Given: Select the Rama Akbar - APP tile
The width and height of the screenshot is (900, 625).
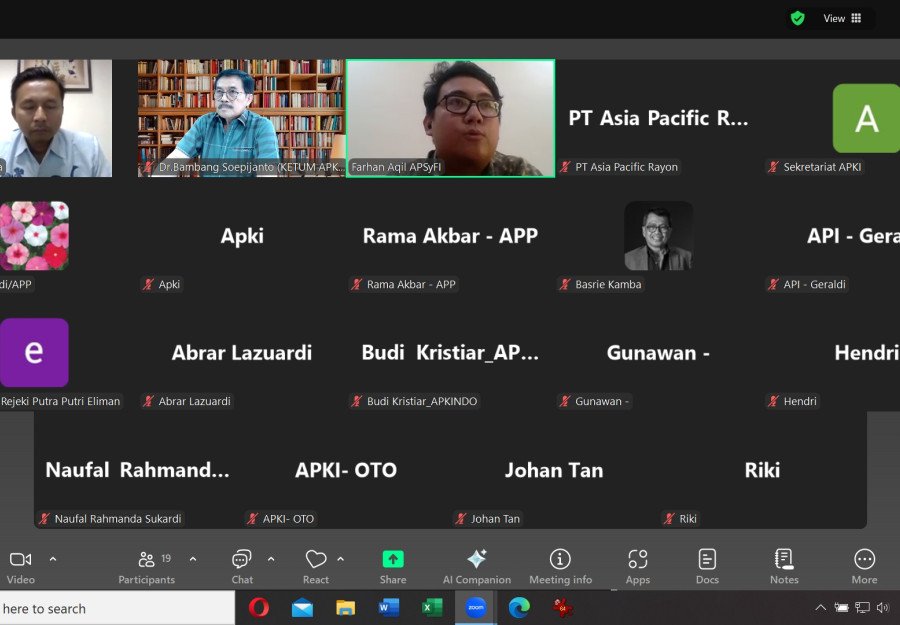Looking at the screenshot, I should (451, 235).
